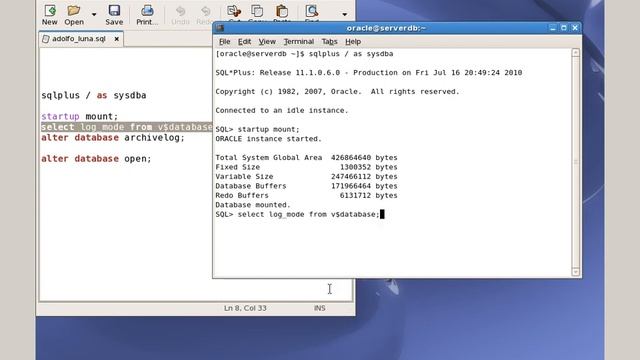Image resolution: width=640 pixels, height=360 pixels.
Task: Click the 'alter database archivelog;' line
Action: tap(113, 138)
